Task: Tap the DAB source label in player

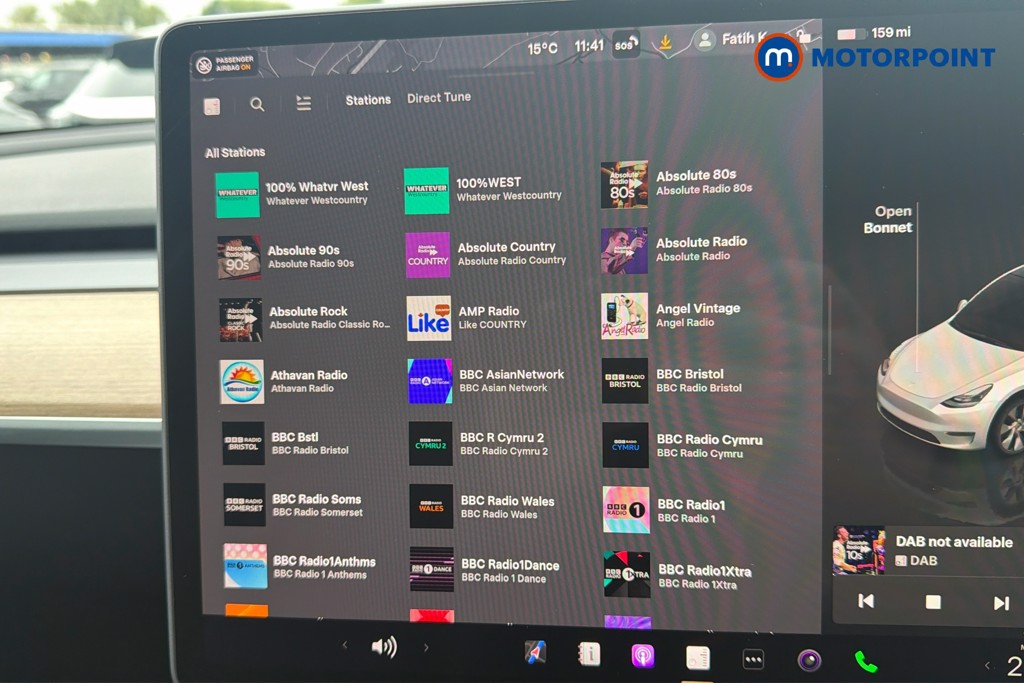Action: (x=916, y=560)
